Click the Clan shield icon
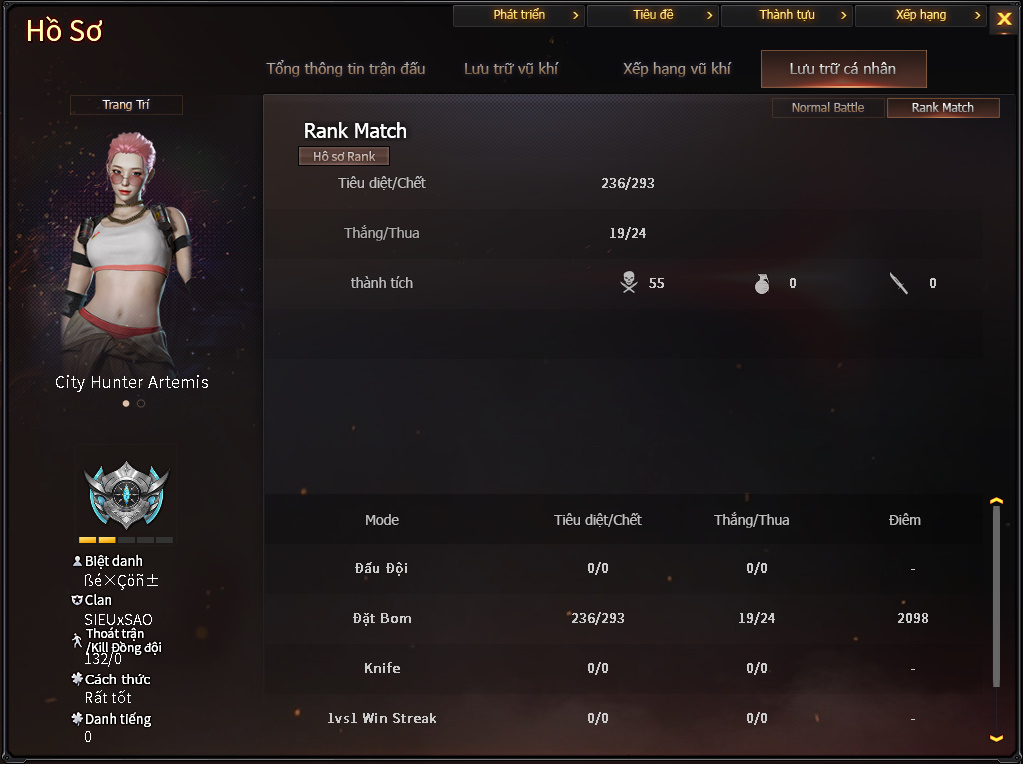The width and height of the screenshot is (1023, 764). [x=77, y=600]
